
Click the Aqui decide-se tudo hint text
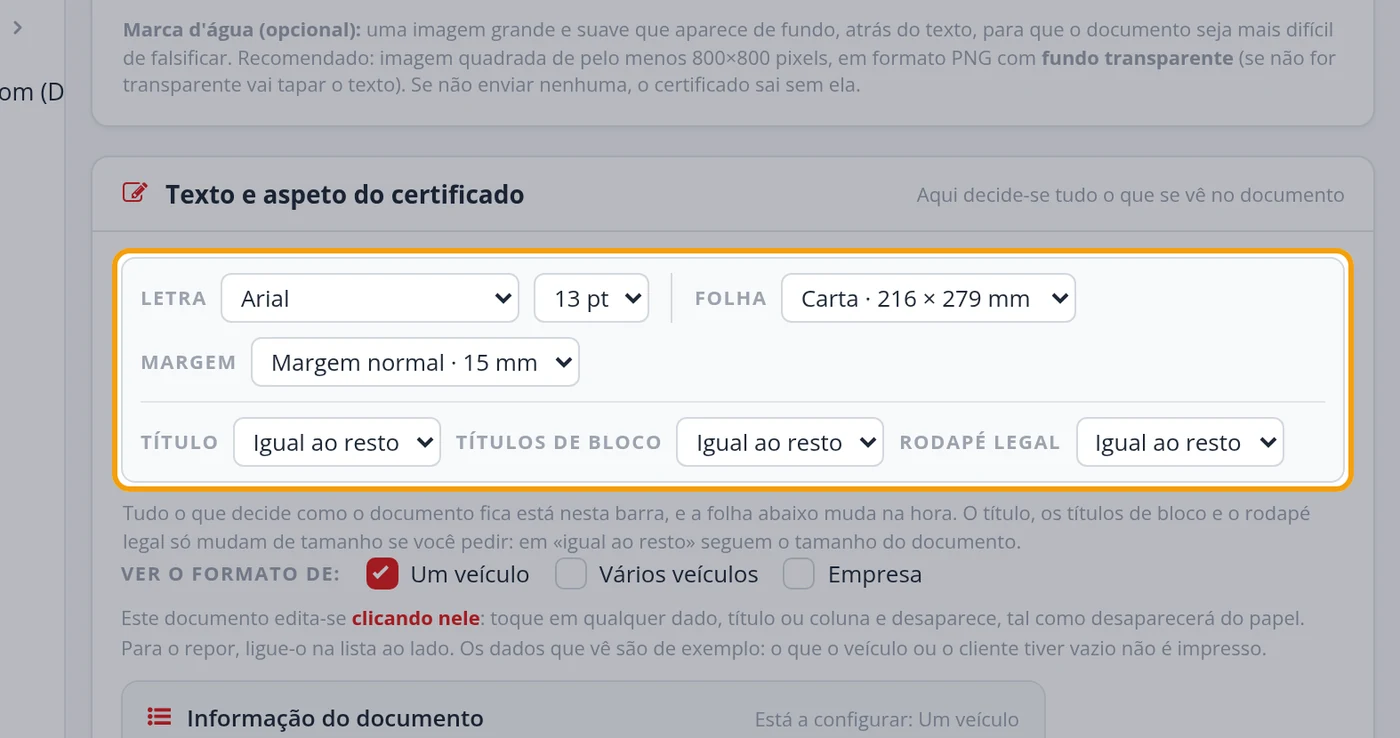[x=1131, y=194]
